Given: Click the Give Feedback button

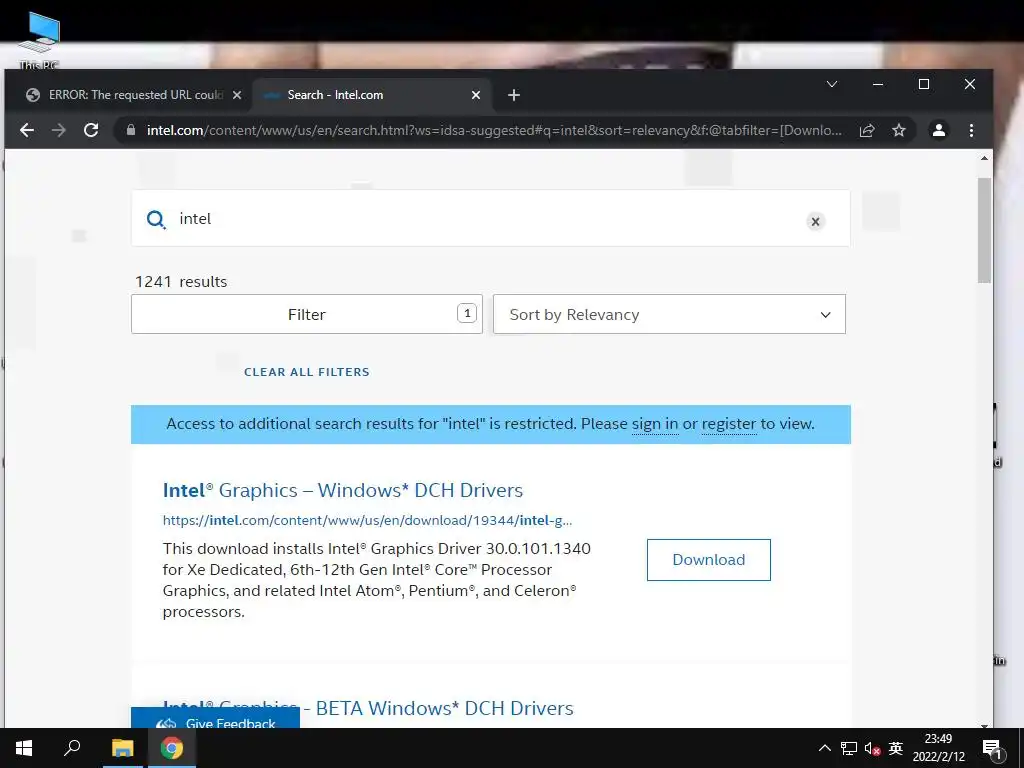Looking at the screenshot, I should pyautogui.click(x=216, y=718).
